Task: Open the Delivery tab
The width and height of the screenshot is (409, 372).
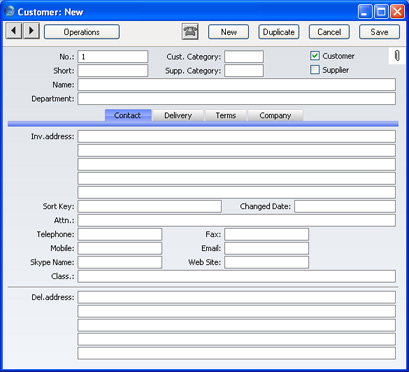Action: click(x=178, y=115)
